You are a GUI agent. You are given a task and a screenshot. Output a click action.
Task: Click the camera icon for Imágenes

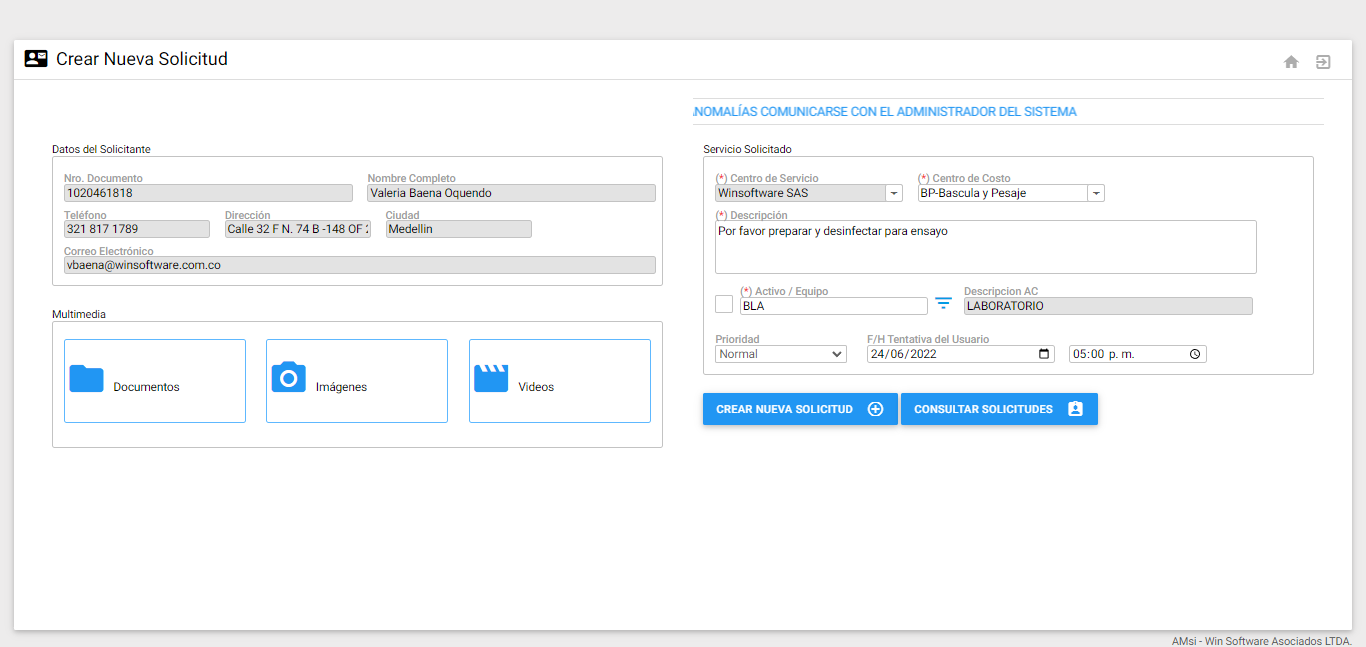coord(289,377)
